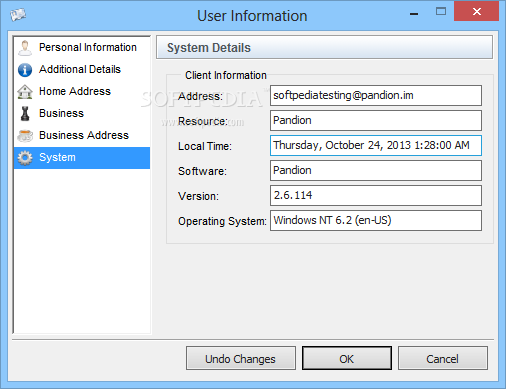
Task: Click the house icon for Home Address
Action: (25, 92)
